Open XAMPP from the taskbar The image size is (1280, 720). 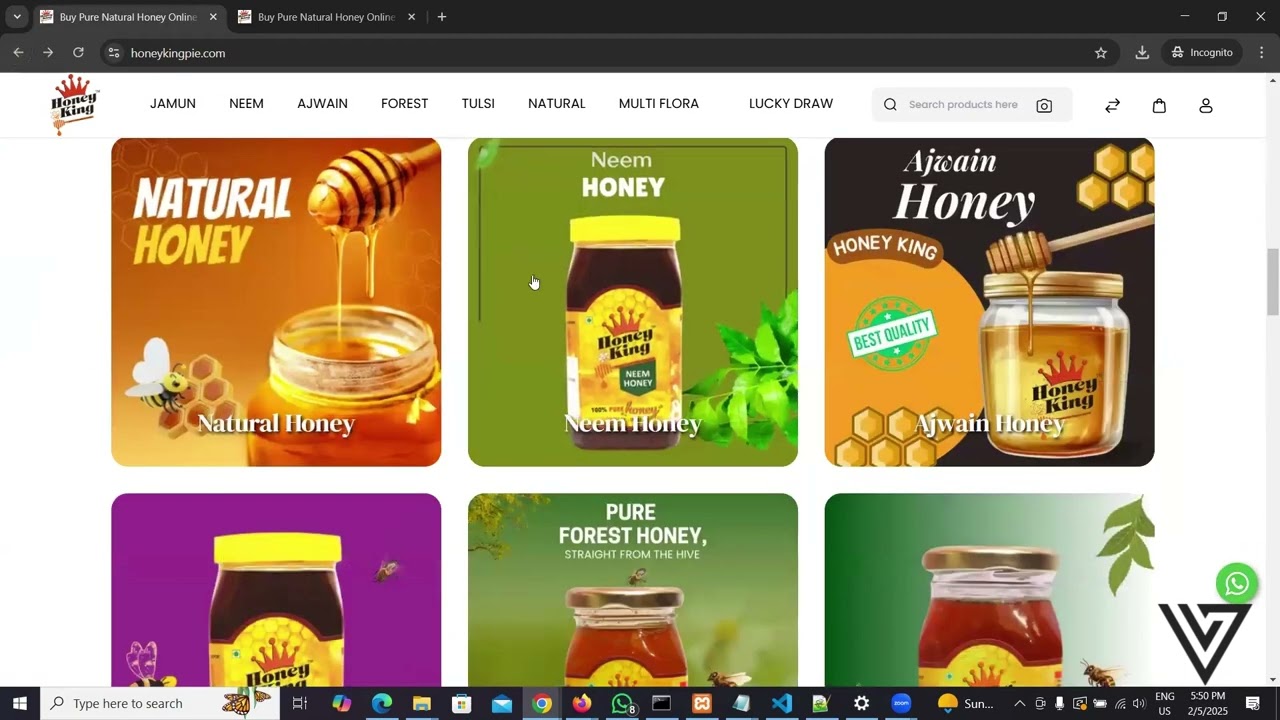701,703
